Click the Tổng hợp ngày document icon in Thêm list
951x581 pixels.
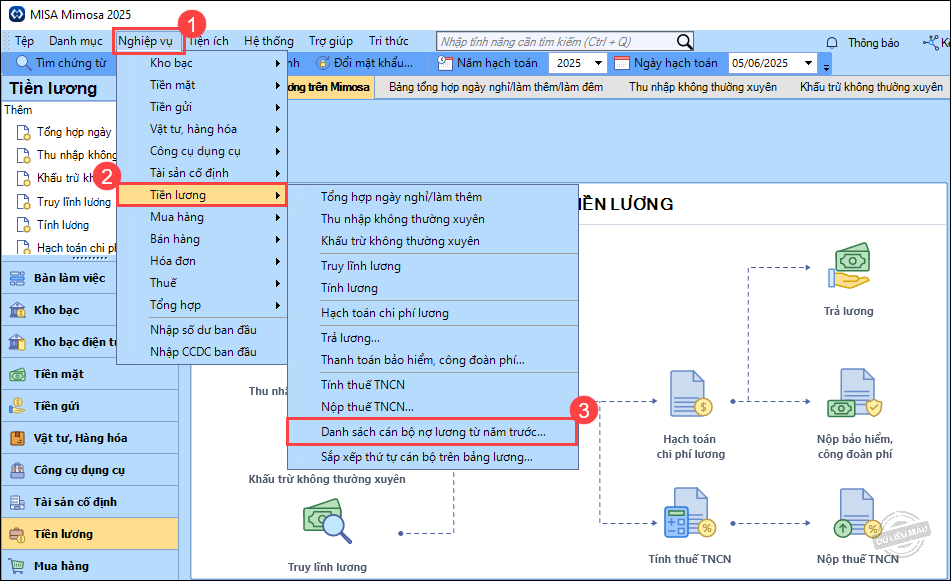23,133
